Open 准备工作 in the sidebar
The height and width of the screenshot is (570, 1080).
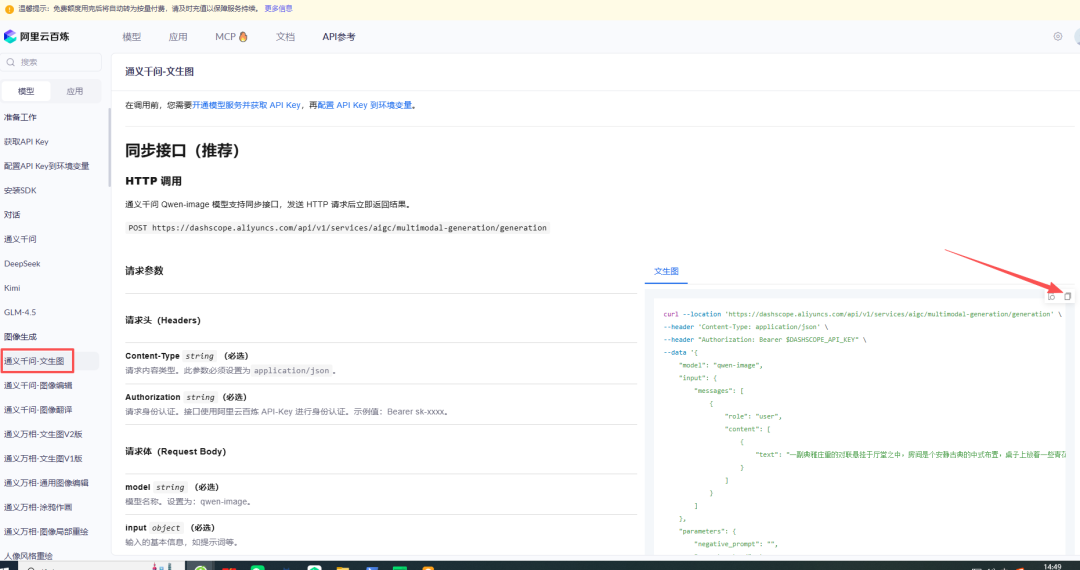point(20,117)
